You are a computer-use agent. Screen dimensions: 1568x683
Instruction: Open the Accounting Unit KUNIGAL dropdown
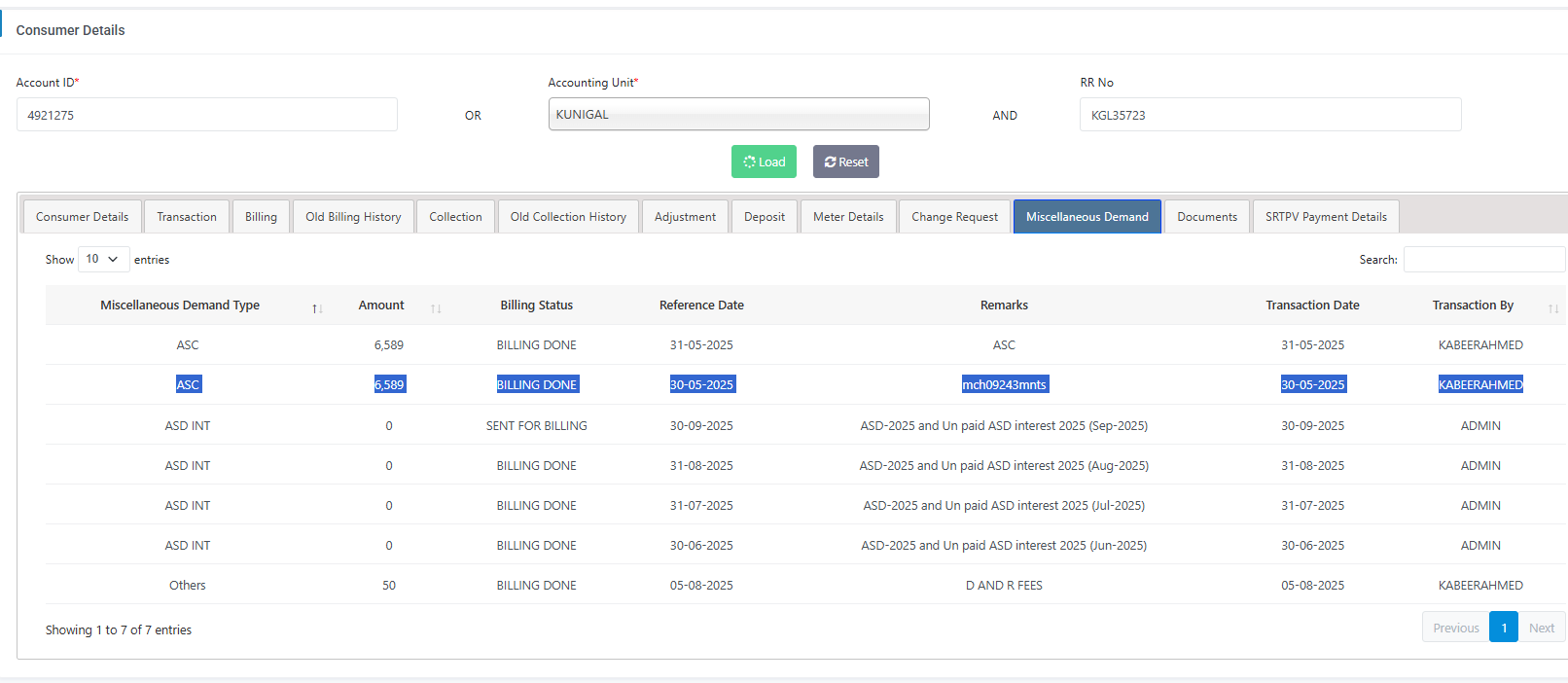point(738,114)
